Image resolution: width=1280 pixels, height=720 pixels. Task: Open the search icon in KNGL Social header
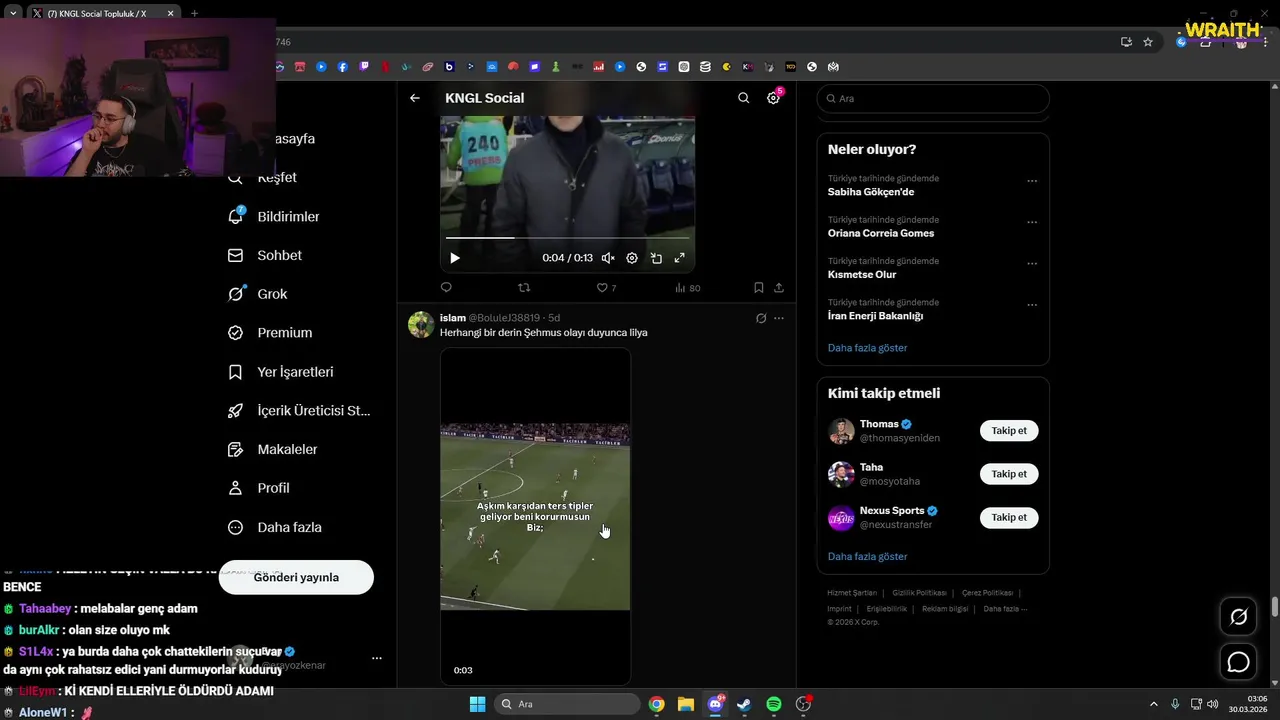[x=743, y=98]
